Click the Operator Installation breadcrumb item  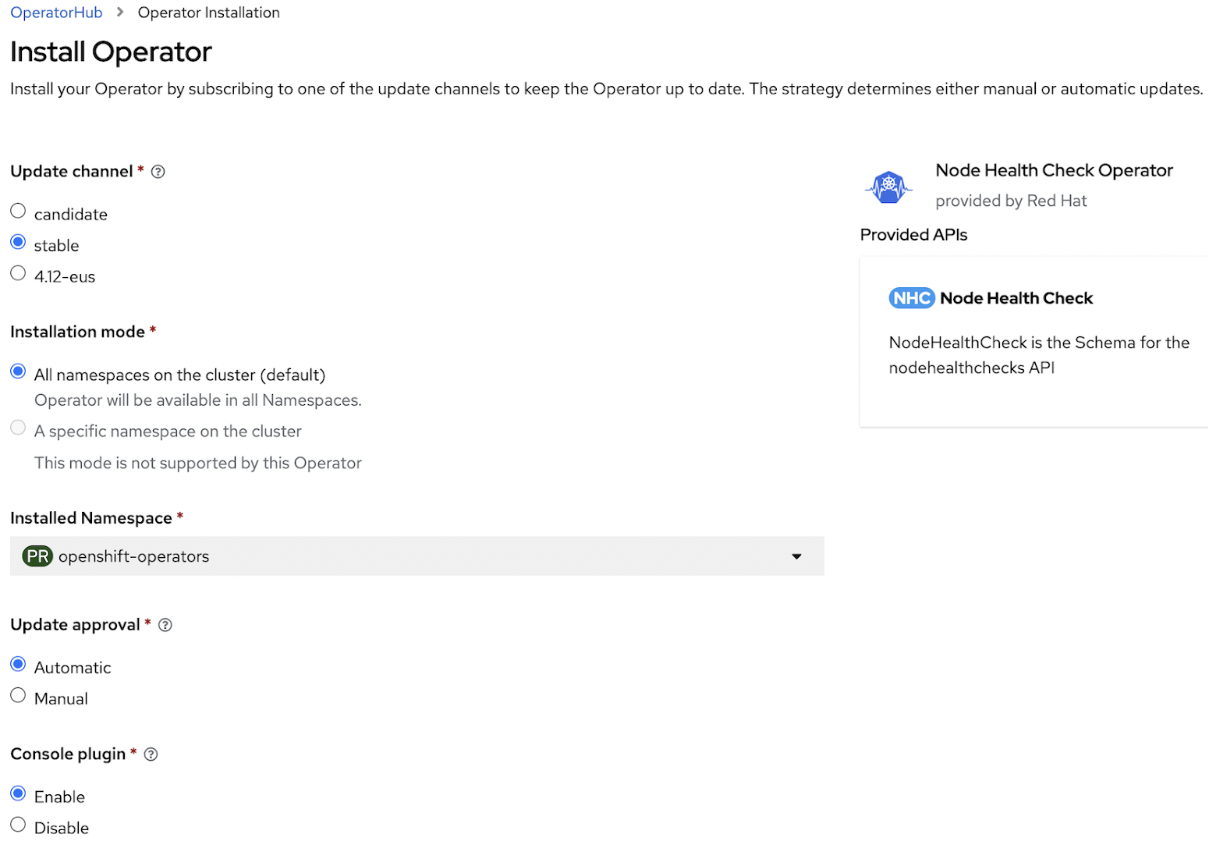(208, 13)
